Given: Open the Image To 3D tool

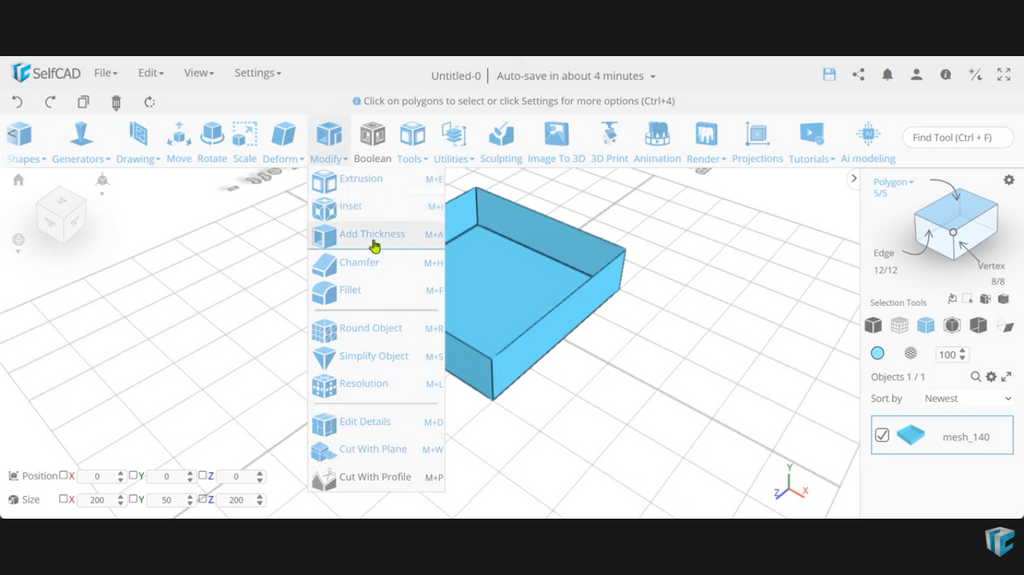Looking at the screenshot, I should pos(556,142).
